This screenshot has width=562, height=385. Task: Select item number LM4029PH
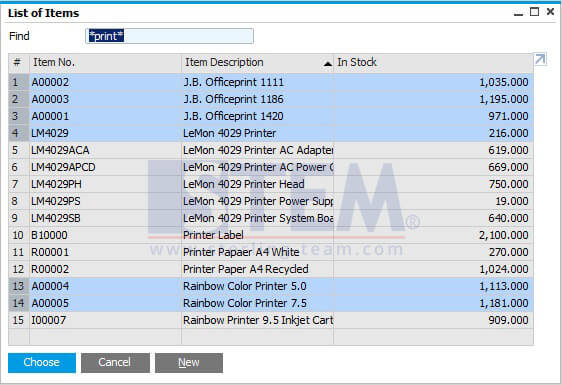(x=57, y=184)
